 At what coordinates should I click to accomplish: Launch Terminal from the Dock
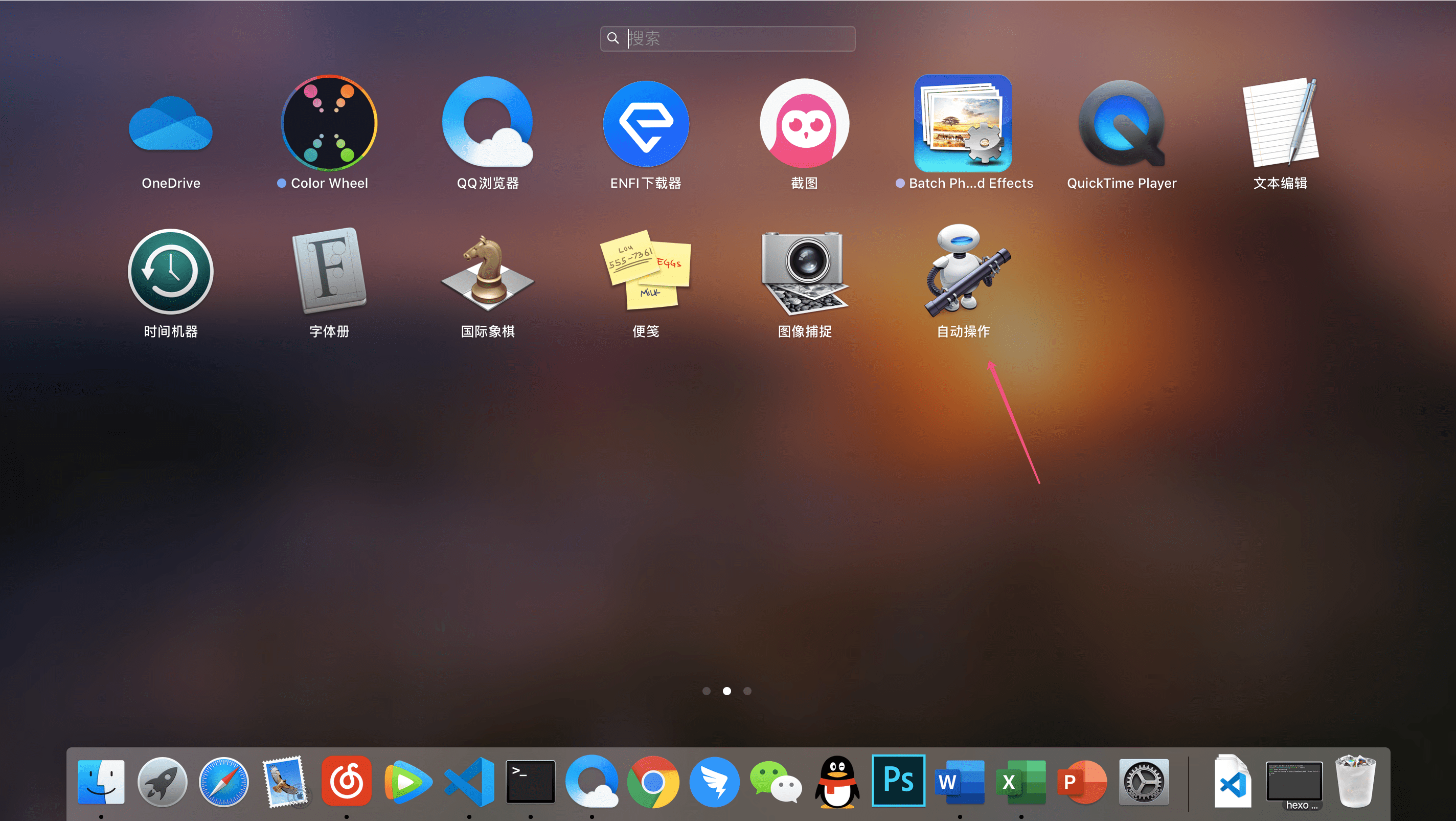coord(530,782)
